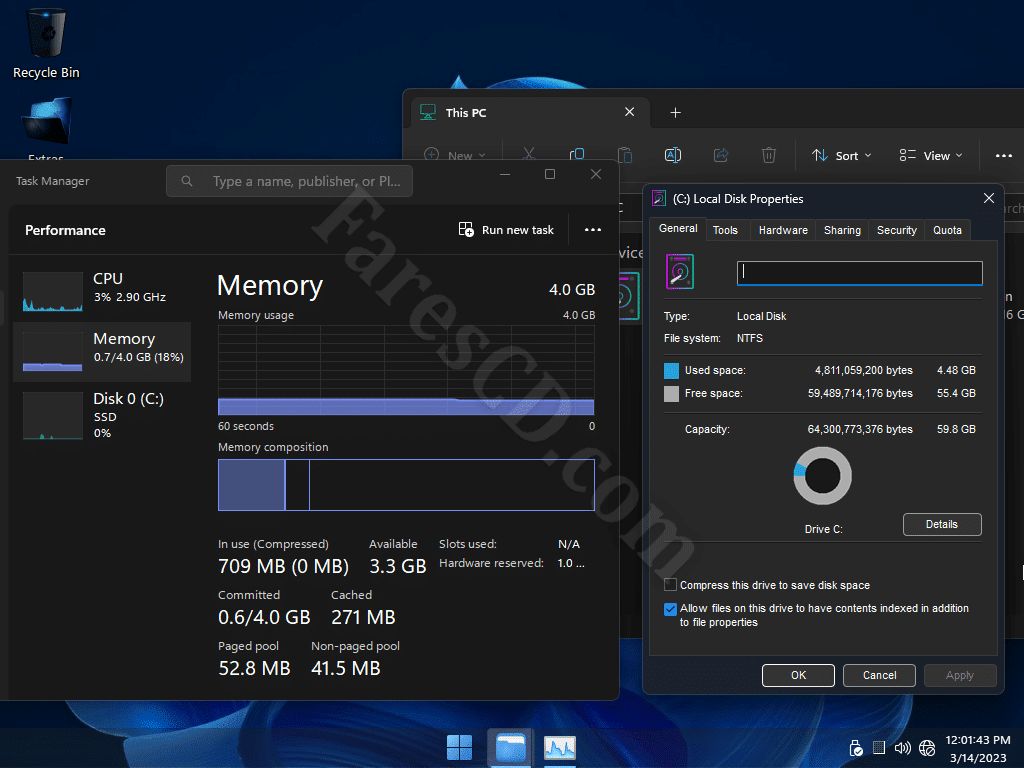
Task: Click the Memory usage graph
Action: tap(406, 370)
